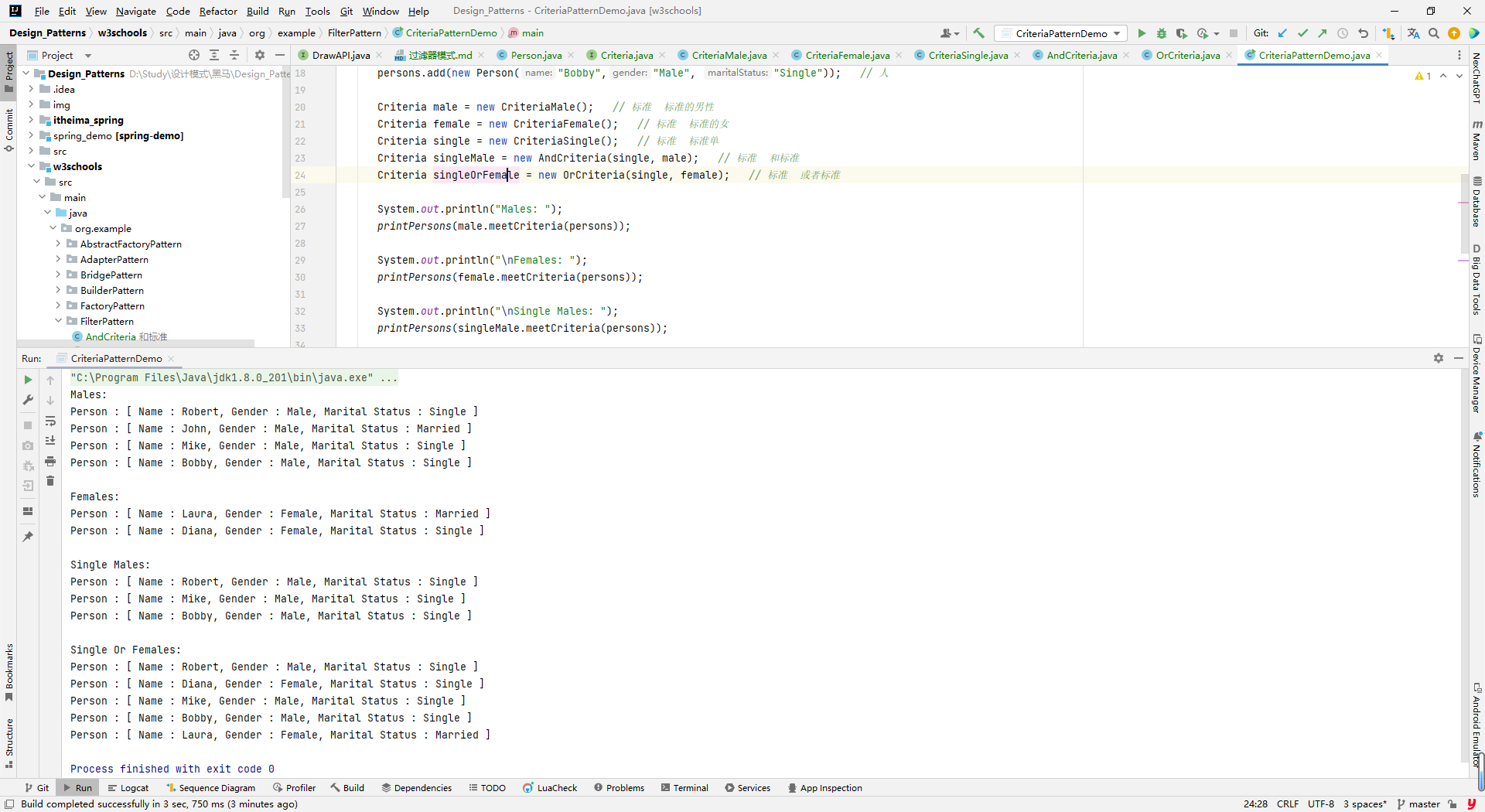Image resolution: width=1485 pixels, height=812 pixels.
Task: Open the CriteriaPatternDemo run configuration dropdown
Action: point(1060,33)
